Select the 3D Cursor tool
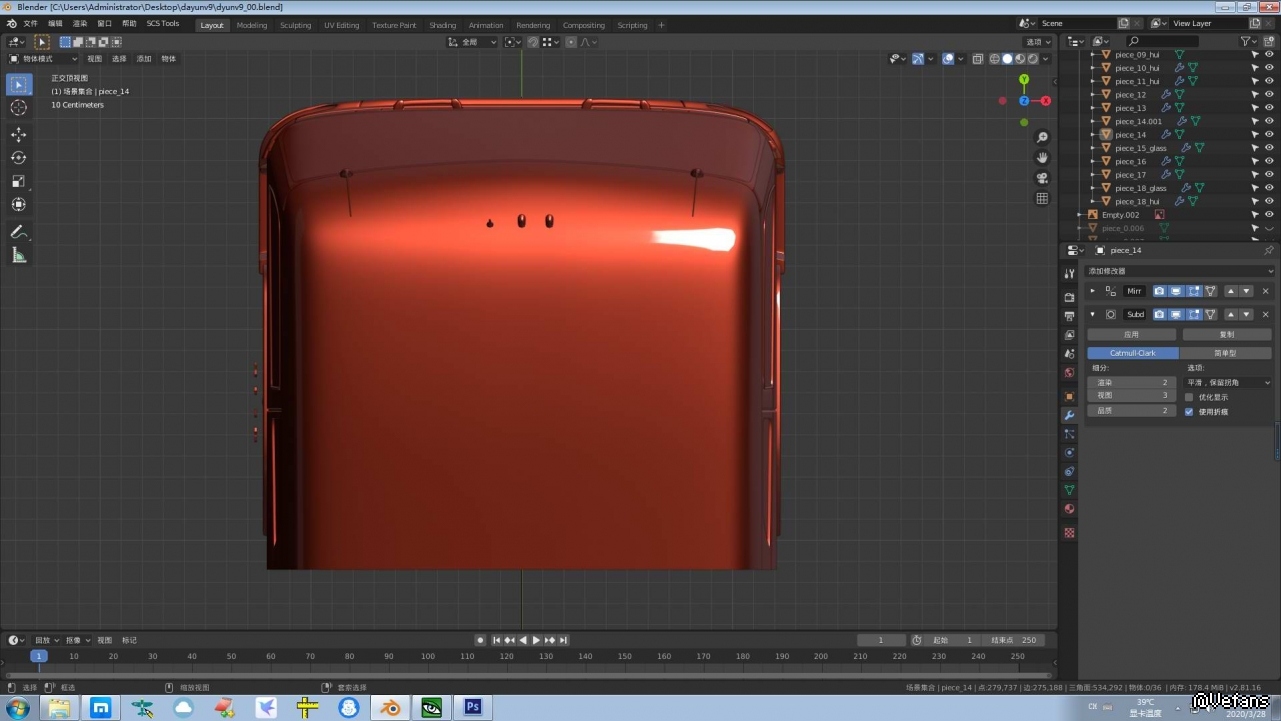The image size is (1281, 721). (x=18, y=108)
